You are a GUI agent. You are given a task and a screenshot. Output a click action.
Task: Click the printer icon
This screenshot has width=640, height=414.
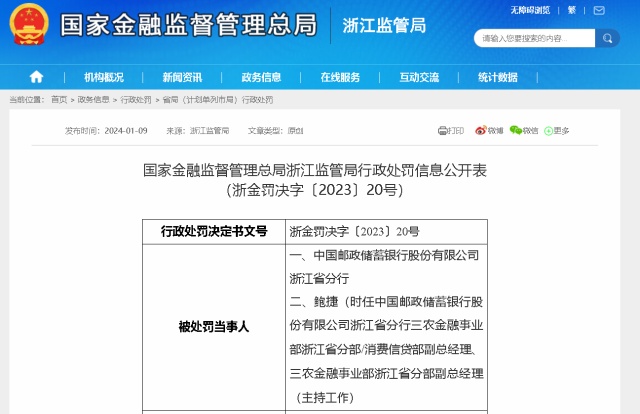coord(442,131)
